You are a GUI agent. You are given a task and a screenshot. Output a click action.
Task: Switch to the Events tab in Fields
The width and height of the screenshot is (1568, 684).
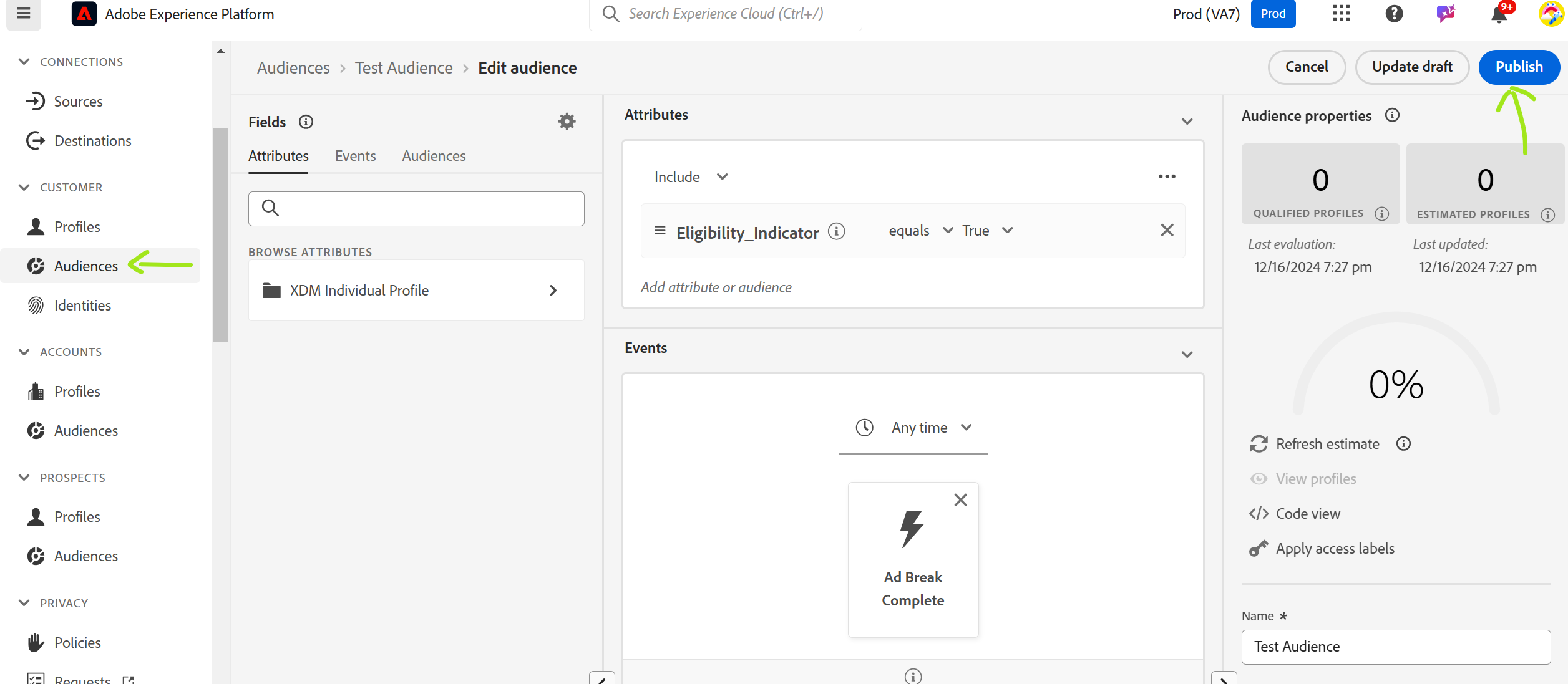354,155
